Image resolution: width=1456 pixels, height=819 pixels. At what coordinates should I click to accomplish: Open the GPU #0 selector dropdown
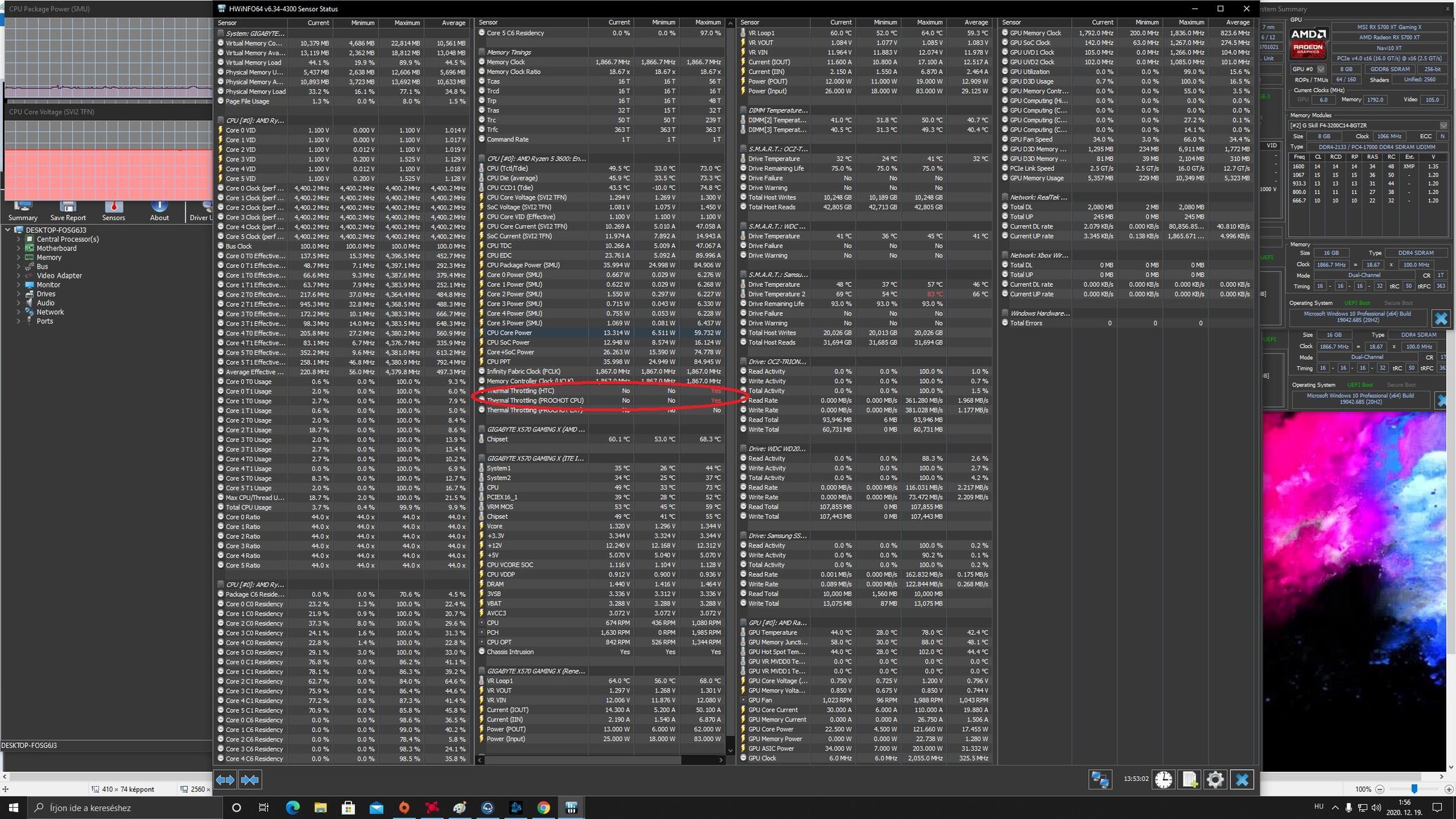tap(1309, 69)
